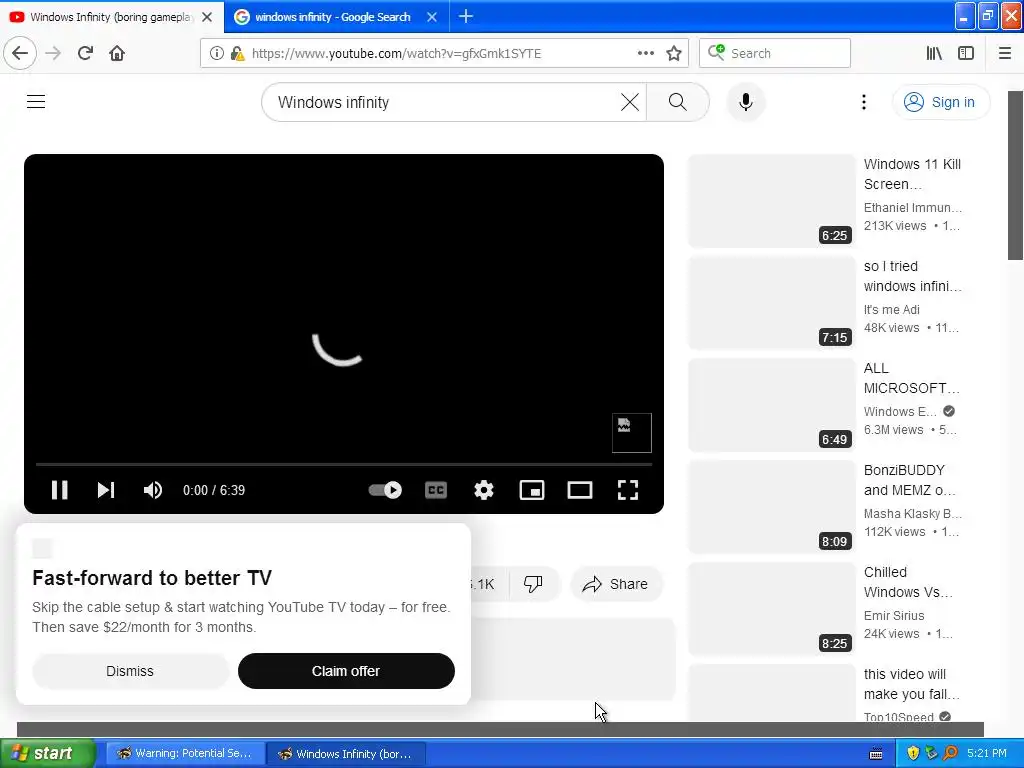Screen dimensions: 1024x768
Task: Enter full screen with the fullscreen icon
Action: (x=628, y=490)
